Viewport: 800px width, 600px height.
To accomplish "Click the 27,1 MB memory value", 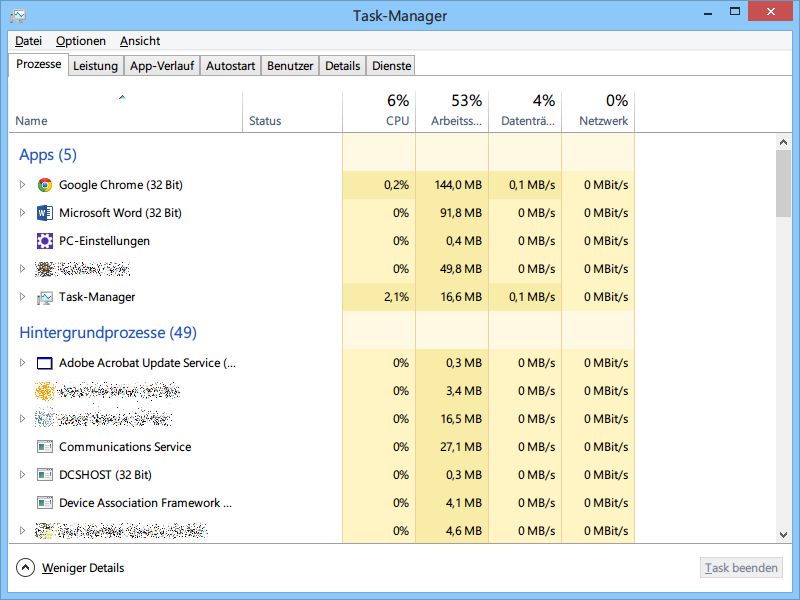I will click(461, 447).
